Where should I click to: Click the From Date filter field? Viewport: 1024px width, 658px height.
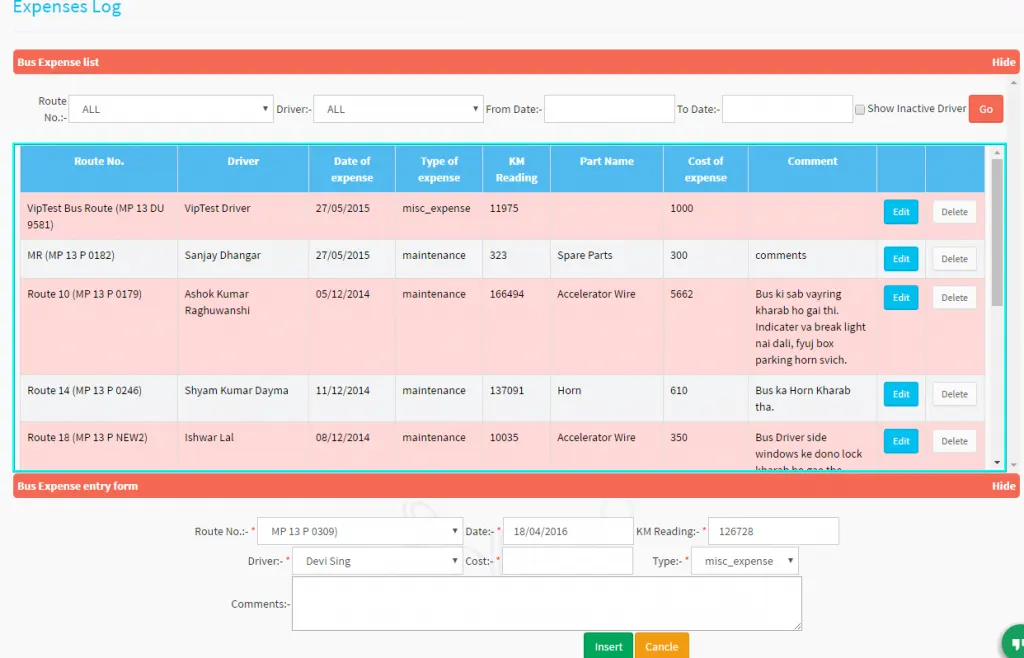[609, 109]
